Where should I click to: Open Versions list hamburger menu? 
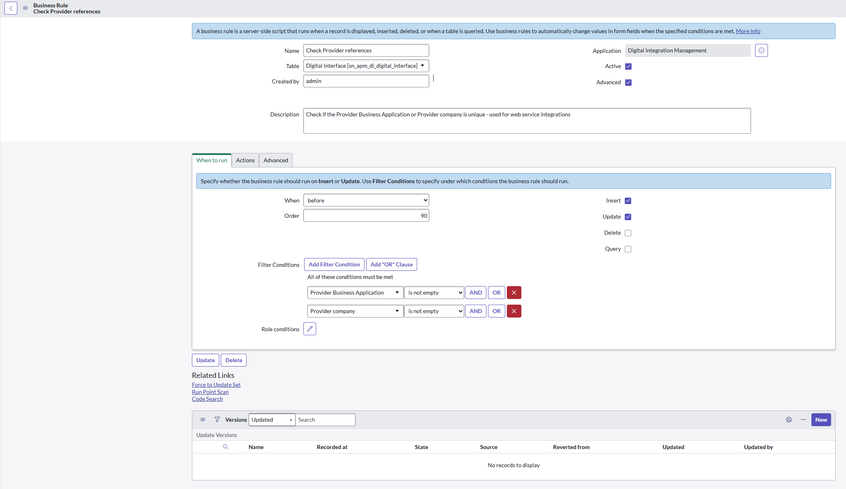click(203, 419)
